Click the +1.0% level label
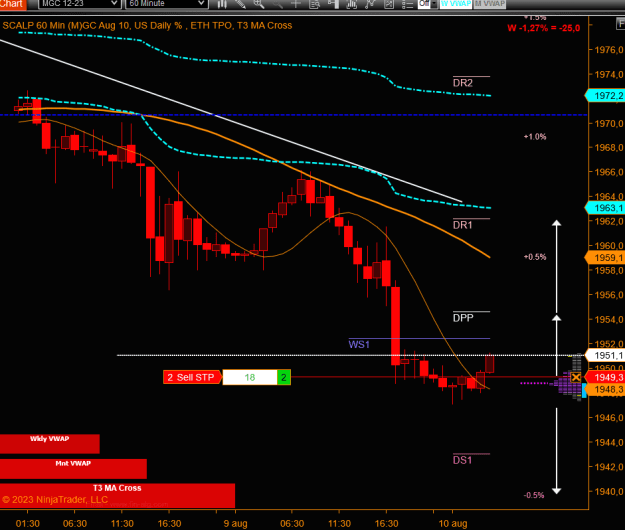 535,137
